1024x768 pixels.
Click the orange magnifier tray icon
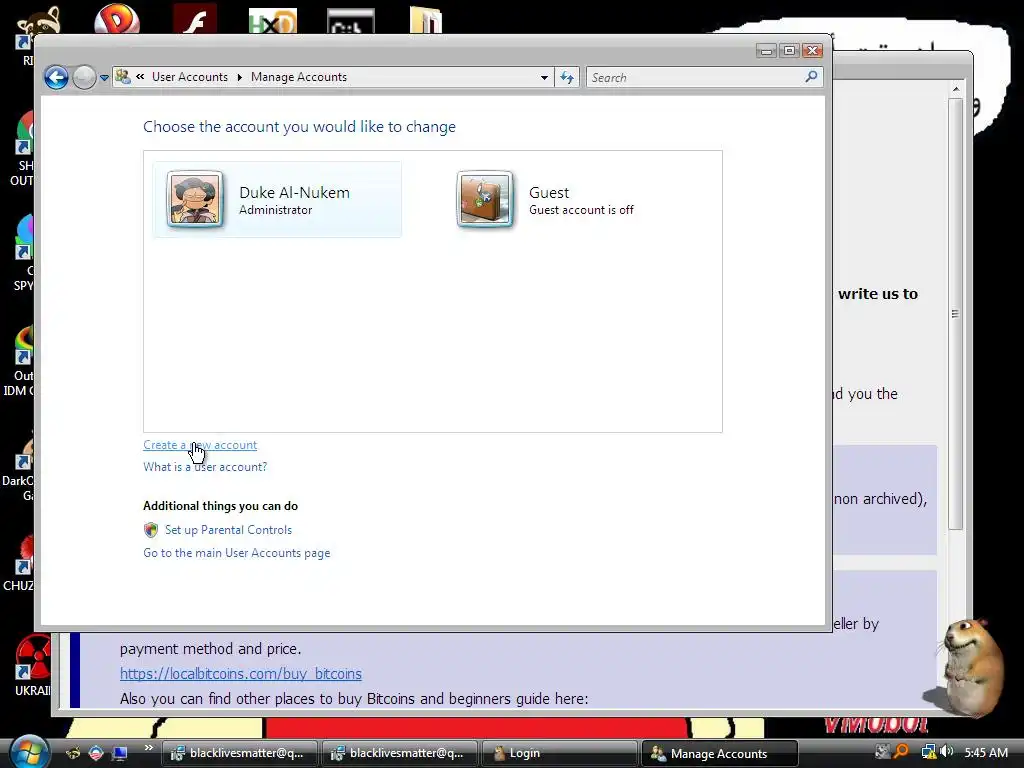pyautogui.click(x=902, y=752)
